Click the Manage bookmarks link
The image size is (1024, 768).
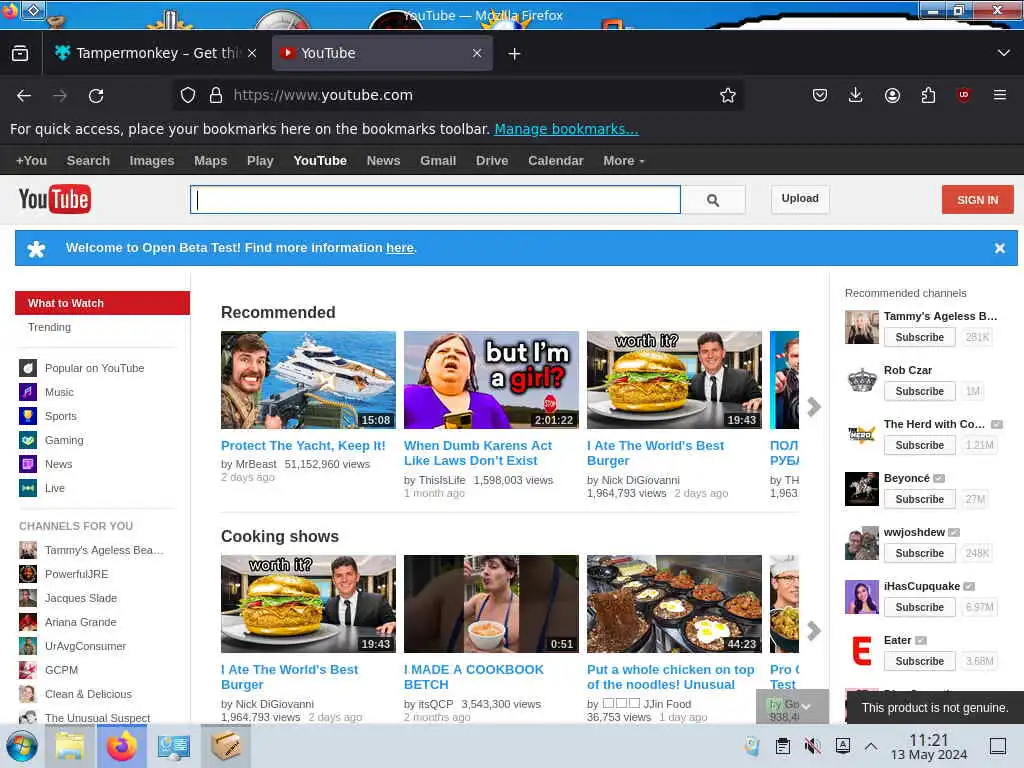click(x=566, y=129)
